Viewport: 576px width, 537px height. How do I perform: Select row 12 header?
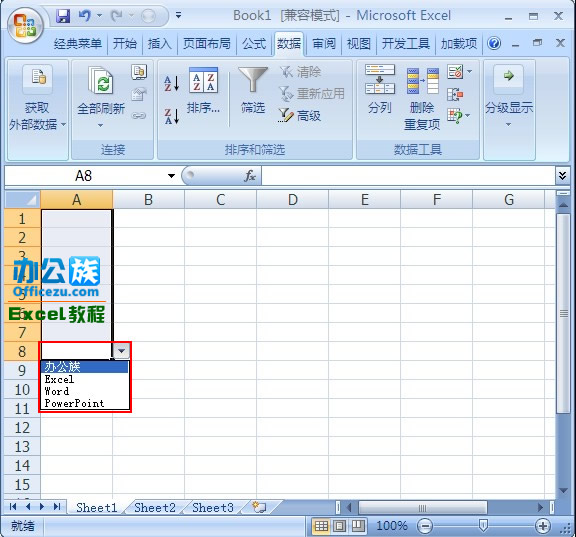pyautogui.click(x=22, y=428)
